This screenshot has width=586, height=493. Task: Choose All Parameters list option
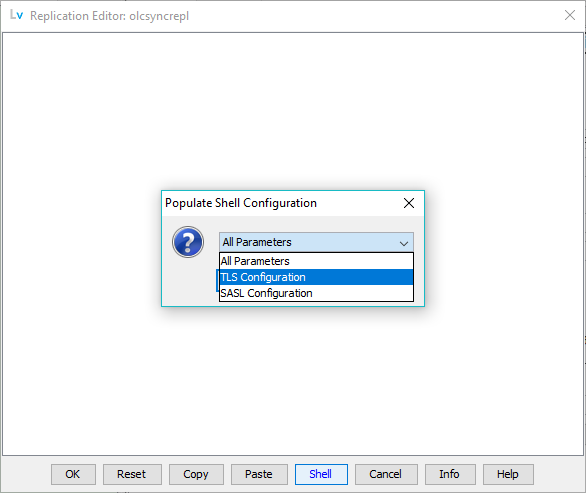coord(316,261)
